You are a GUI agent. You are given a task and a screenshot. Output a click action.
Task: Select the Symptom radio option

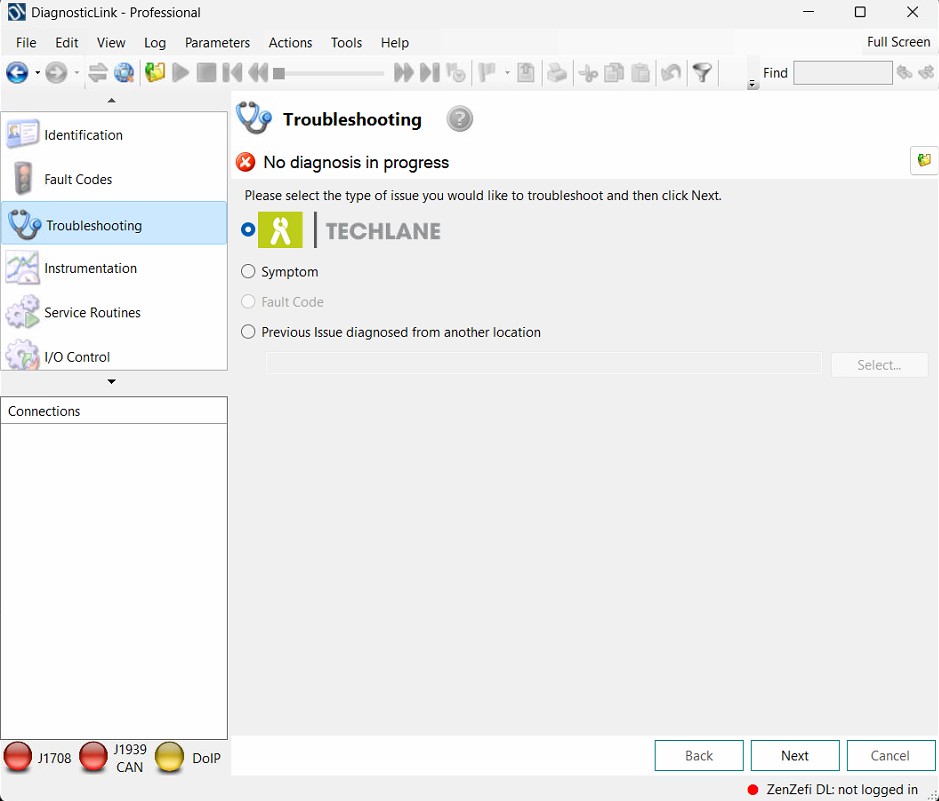point(249,272)
